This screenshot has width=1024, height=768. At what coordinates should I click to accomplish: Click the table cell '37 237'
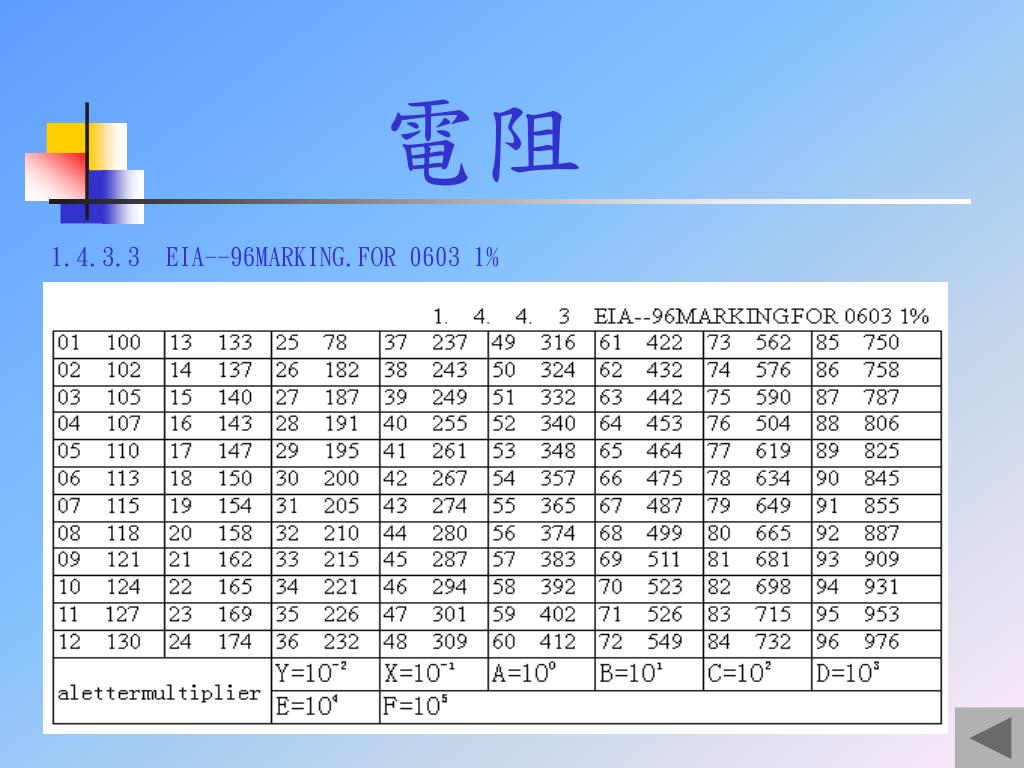(x=434, y=344)
